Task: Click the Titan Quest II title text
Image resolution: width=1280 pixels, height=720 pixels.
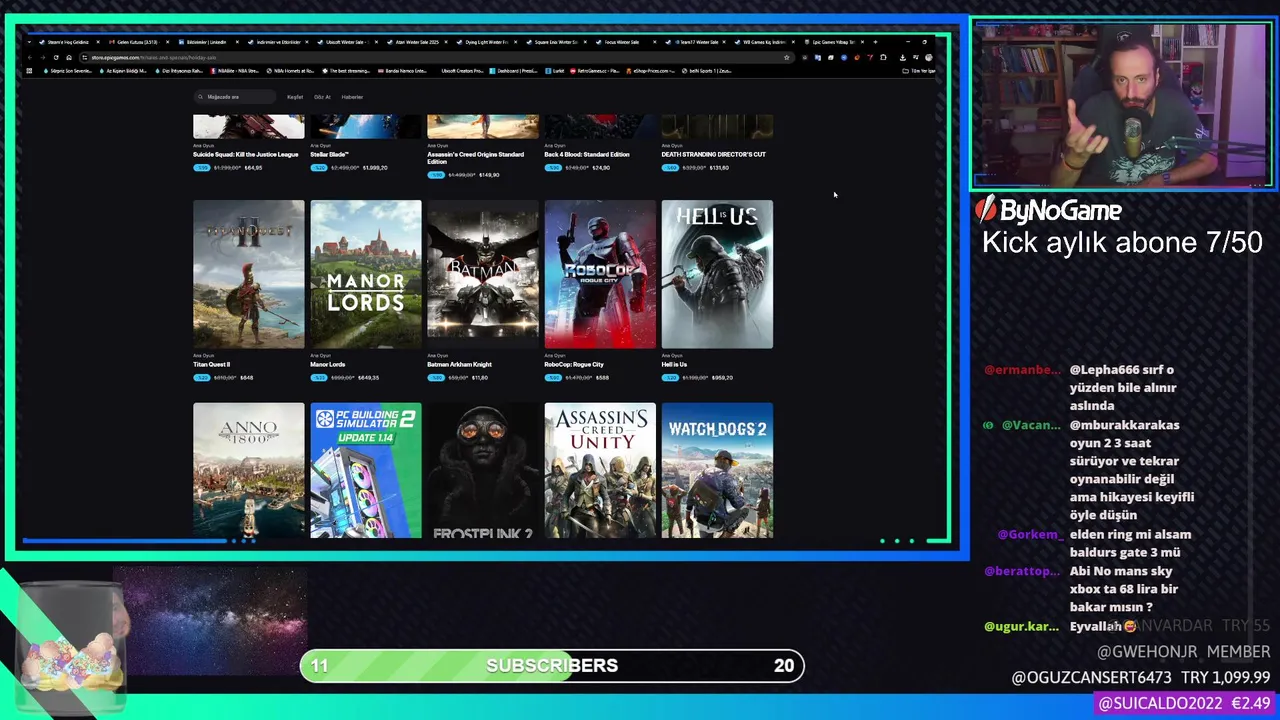Action: 211,364
